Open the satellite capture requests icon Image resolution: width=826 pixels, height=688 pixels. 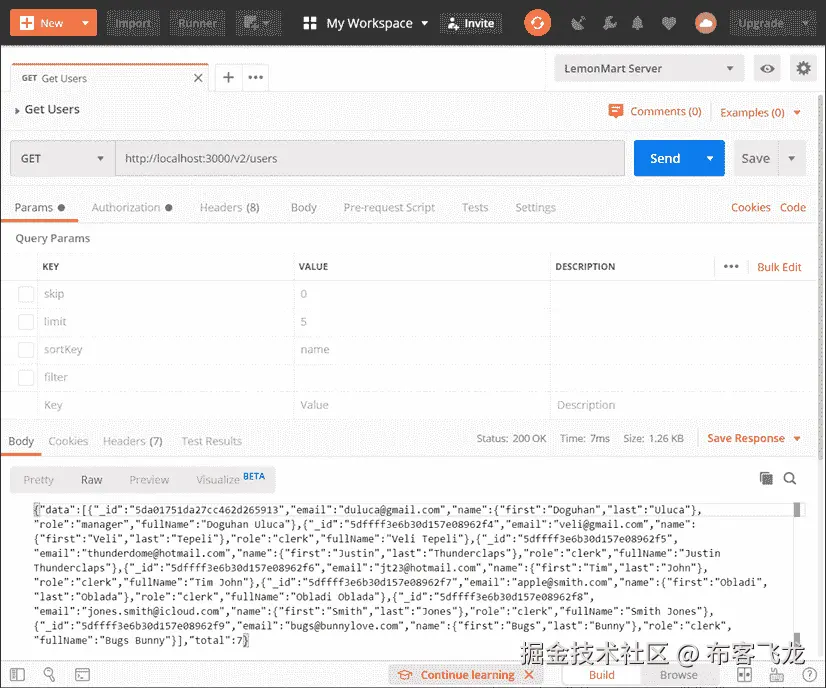578,23
